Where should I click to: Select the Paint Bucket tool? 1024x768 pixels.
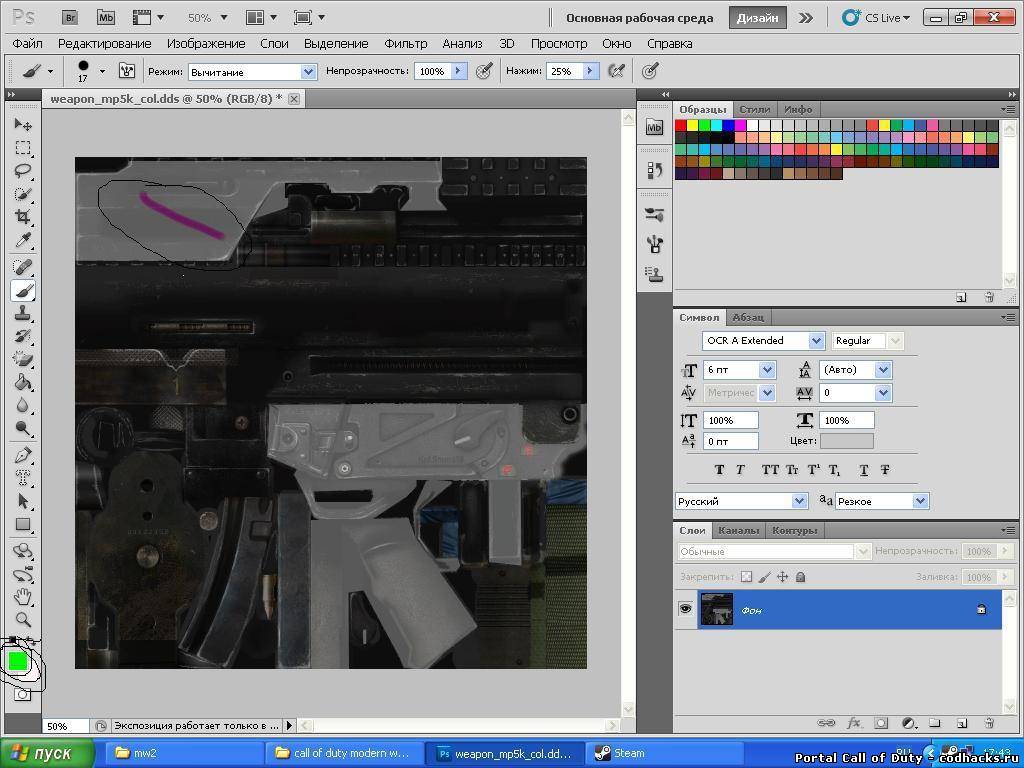click(x=23, y=382)
